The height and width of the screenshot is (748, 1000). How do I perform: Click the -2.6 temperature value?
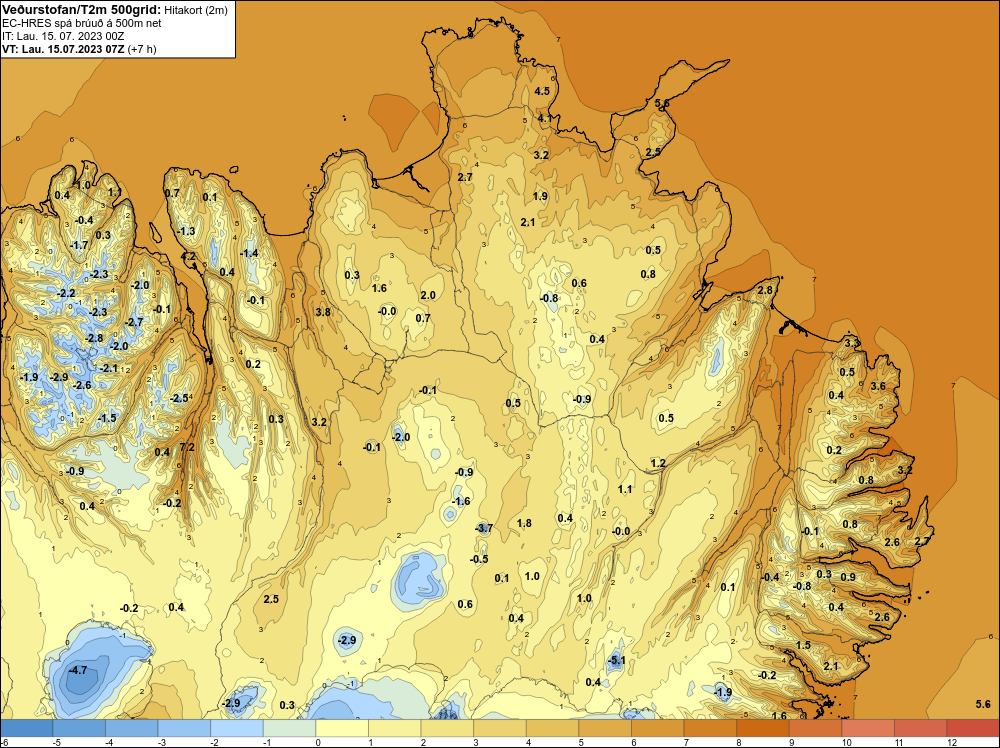82,385
